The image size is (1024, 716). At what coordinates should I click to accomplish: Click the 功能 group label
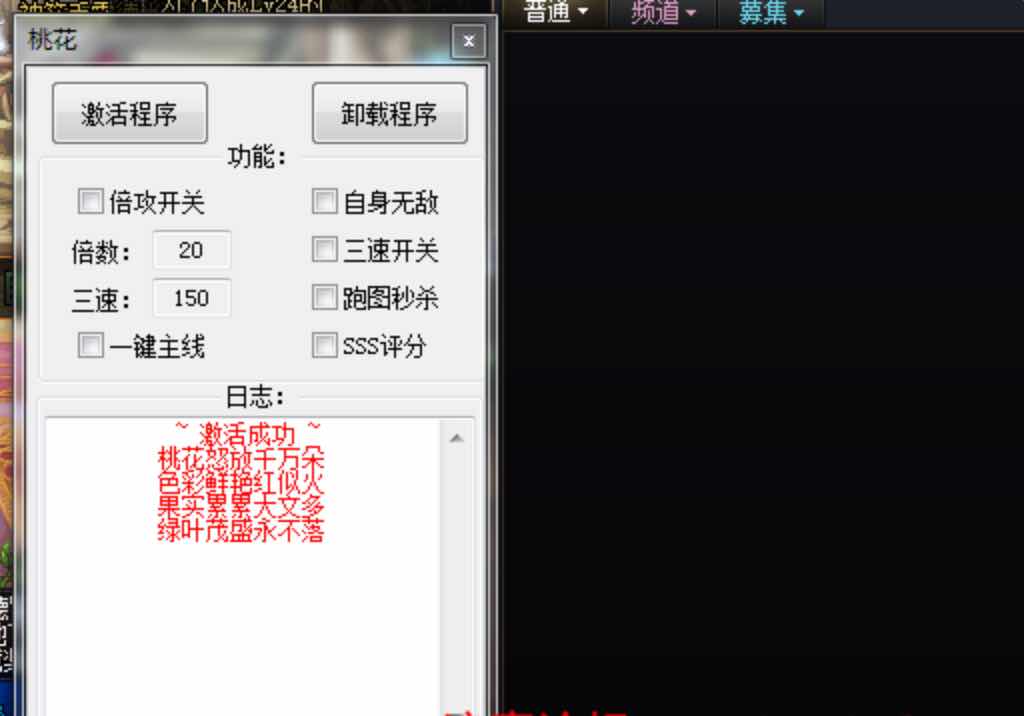tap(257, 157)
